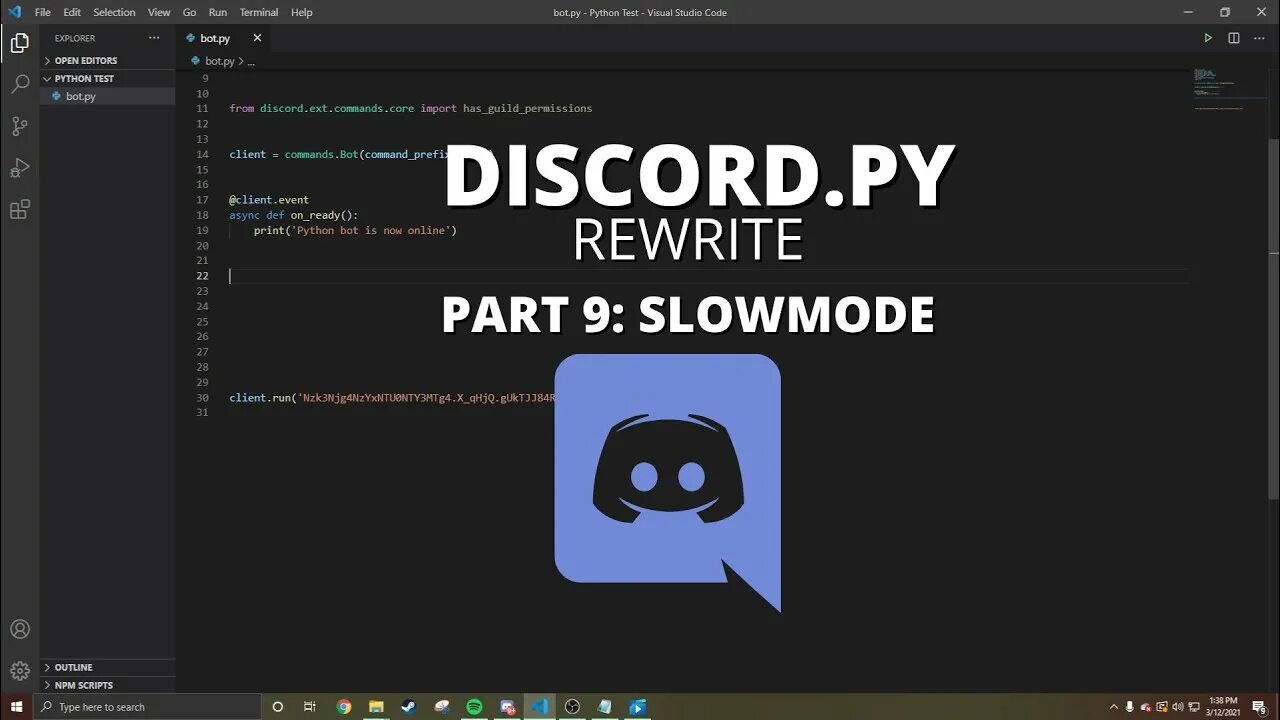Open the Edit menu
The width and height of the screenshot is (1280, 720).
pyautogui.click(x=72, y=12)
